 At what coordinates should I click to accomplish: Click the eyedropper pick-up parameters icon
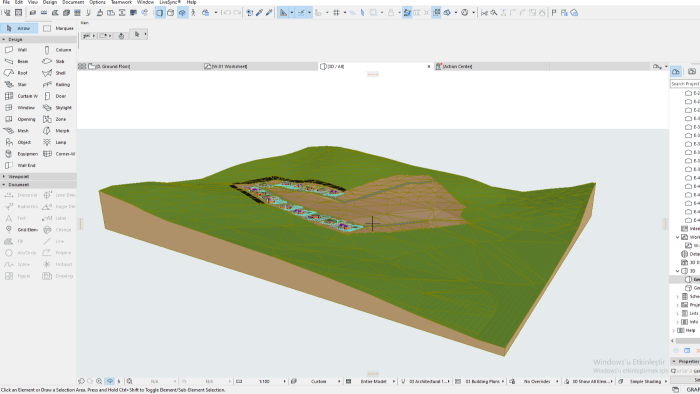coord(259,12)
